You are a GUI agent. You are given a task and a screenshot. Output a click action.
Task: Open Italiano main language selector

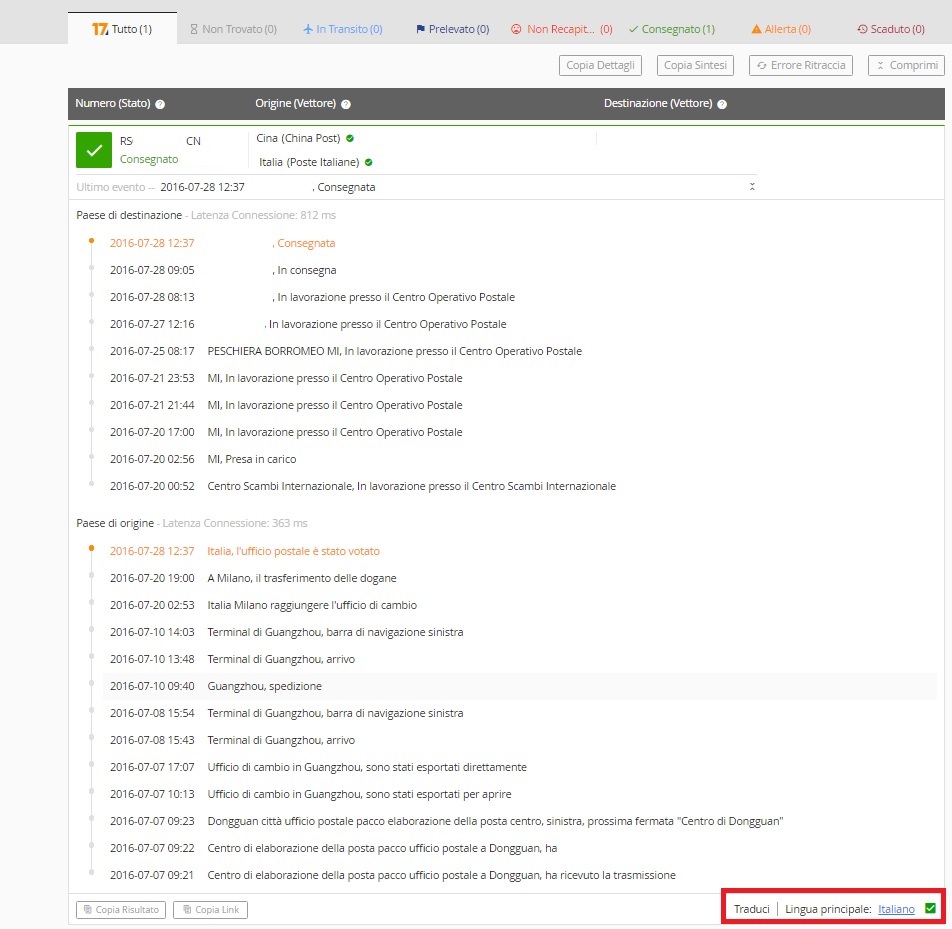coord(896,909)
